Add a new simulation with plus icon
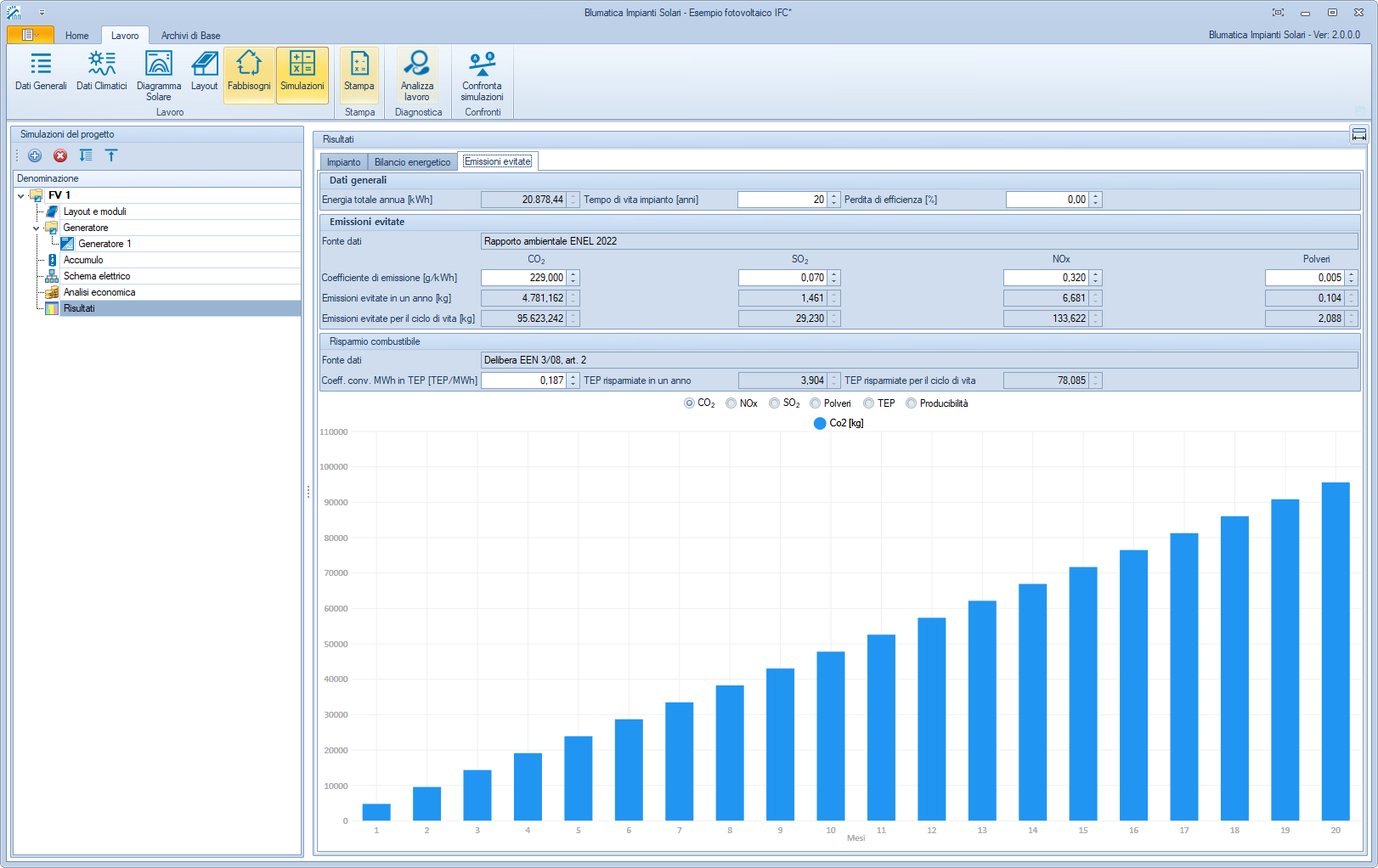This screenshot has width=1378, height=868. [35, 155]
